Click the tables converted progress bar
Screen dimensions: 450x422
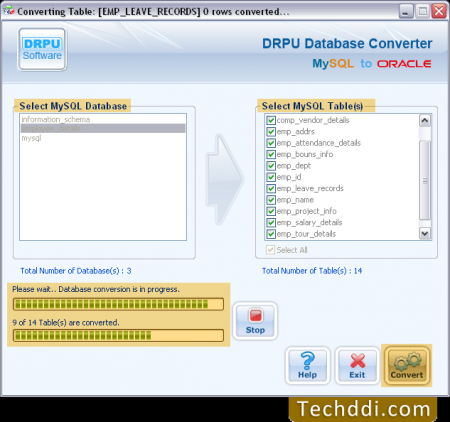118,335
